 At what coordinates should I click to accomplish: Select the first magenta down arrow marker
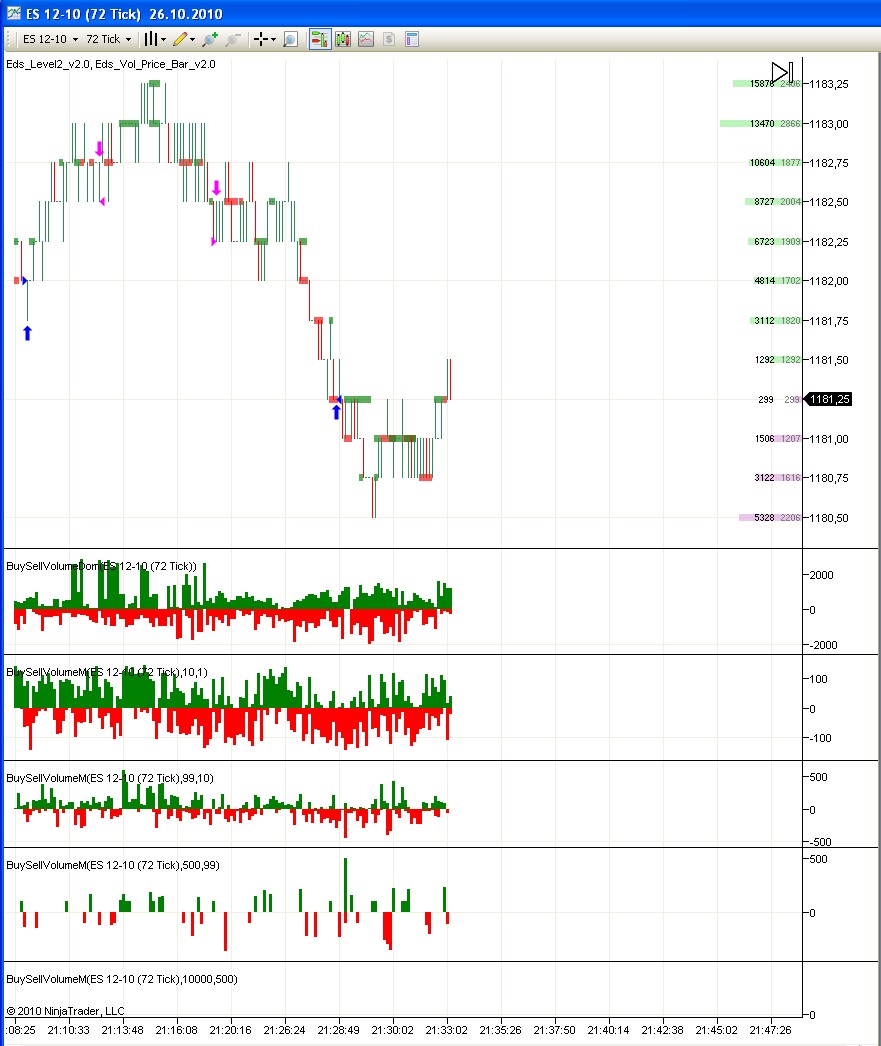pyautogui.click(x=99, y=149)
